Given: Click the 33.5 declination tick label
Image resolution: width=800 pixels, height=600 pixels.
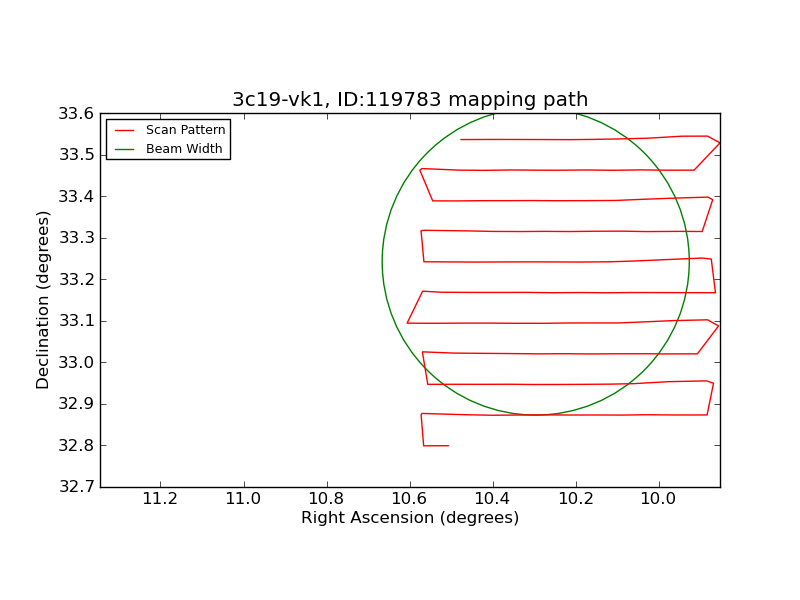Looking at the screenshot, I should coord(76,155).
